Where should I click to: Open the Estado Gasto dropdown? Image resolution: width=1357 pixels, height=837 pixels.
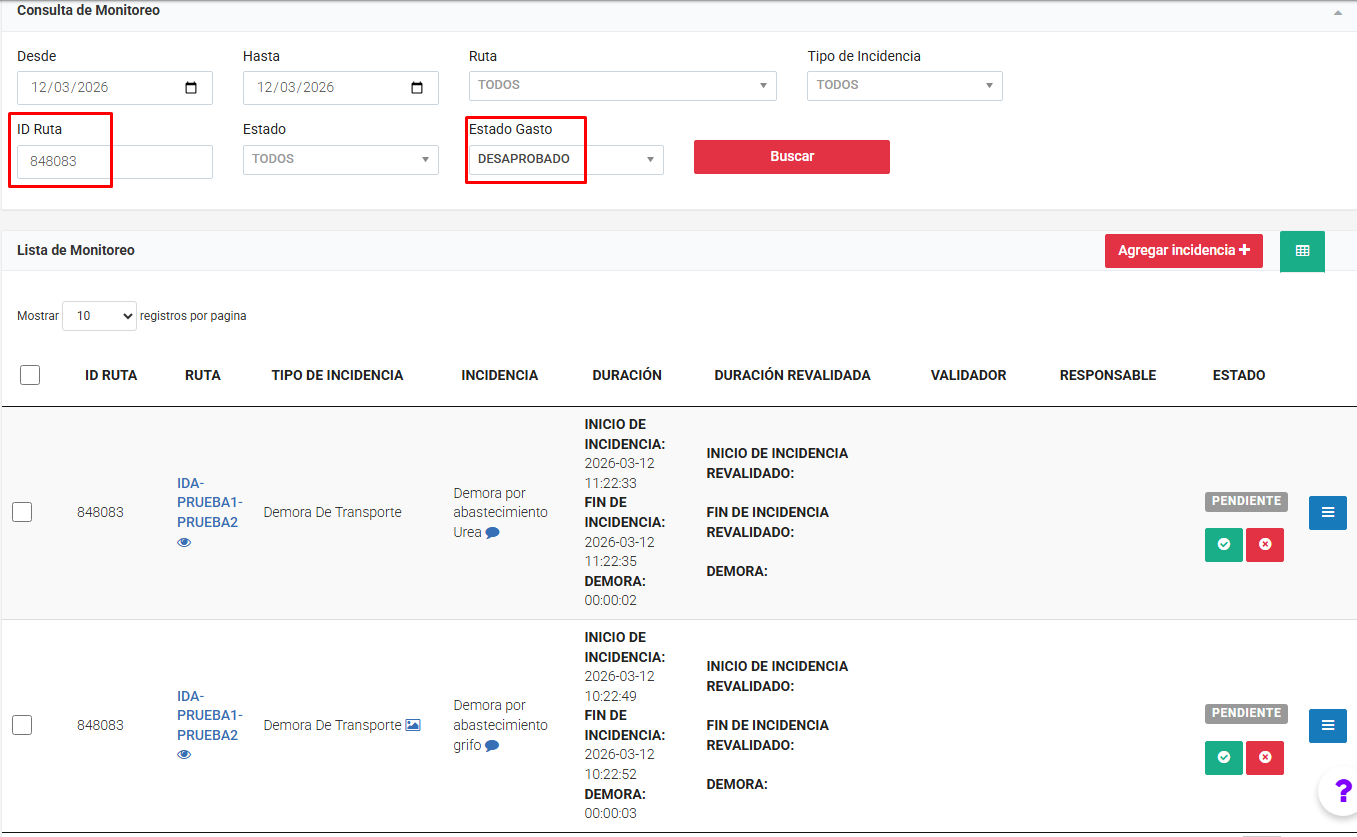pyautogui.click(x=565, y=160)
